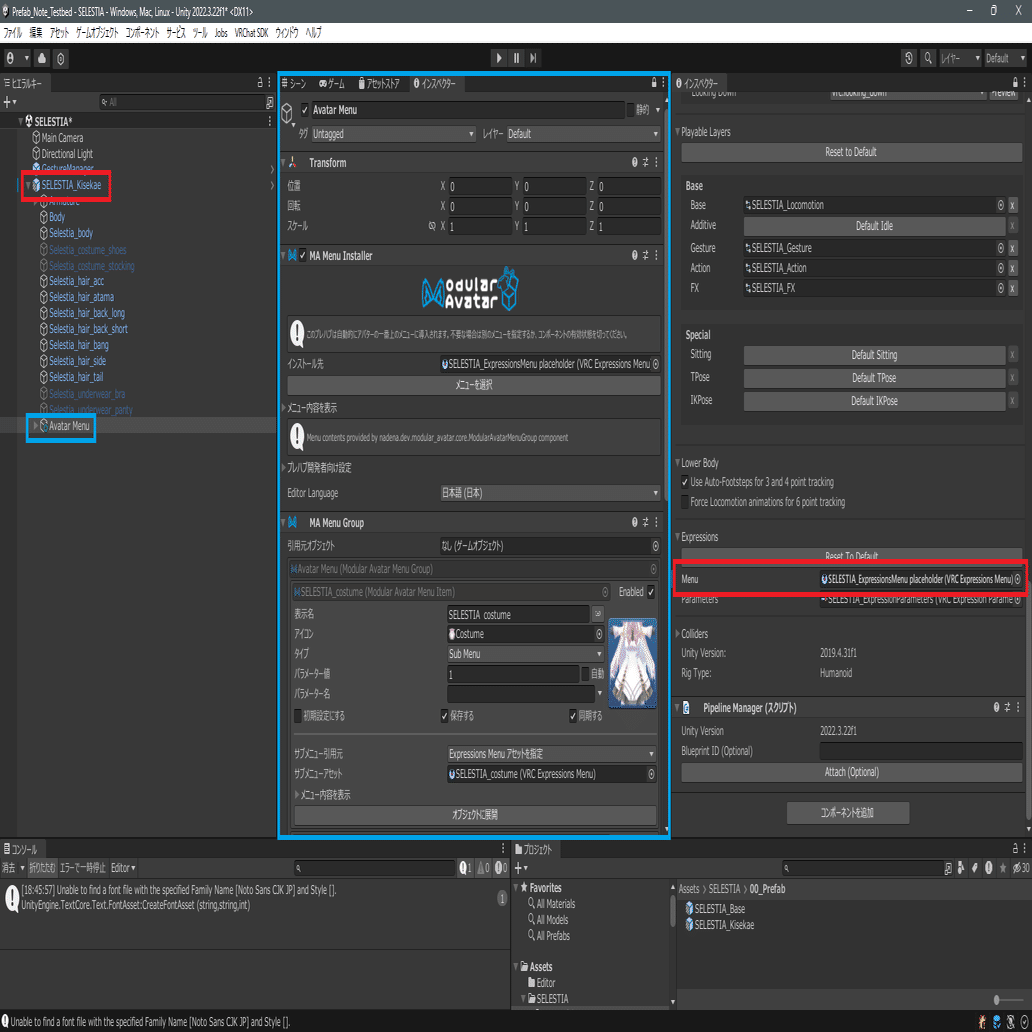Open Pipeline Manager component help icon
This screenshot has height=1032, width=1032.
click(x=996, y=708)
